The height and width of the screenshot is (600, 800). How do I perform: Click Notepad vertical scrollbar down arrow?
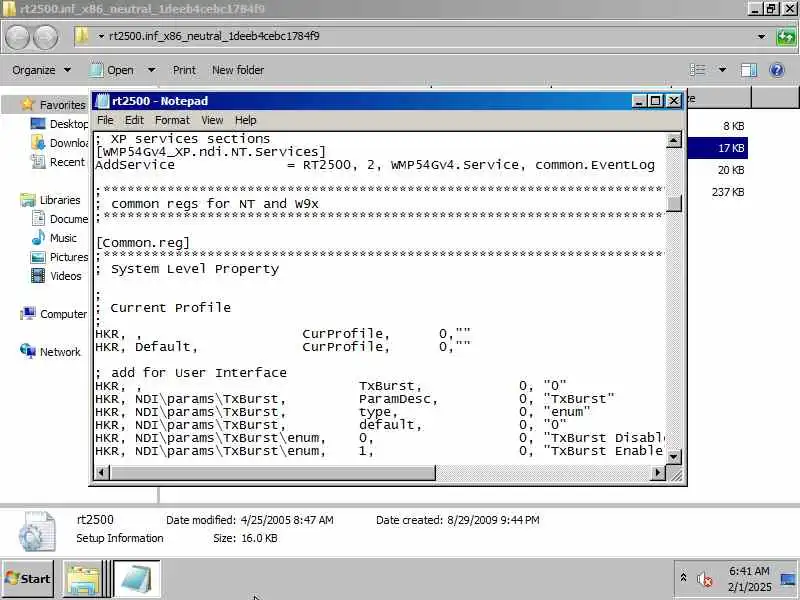pyautogui.click(x=673, y=457)
